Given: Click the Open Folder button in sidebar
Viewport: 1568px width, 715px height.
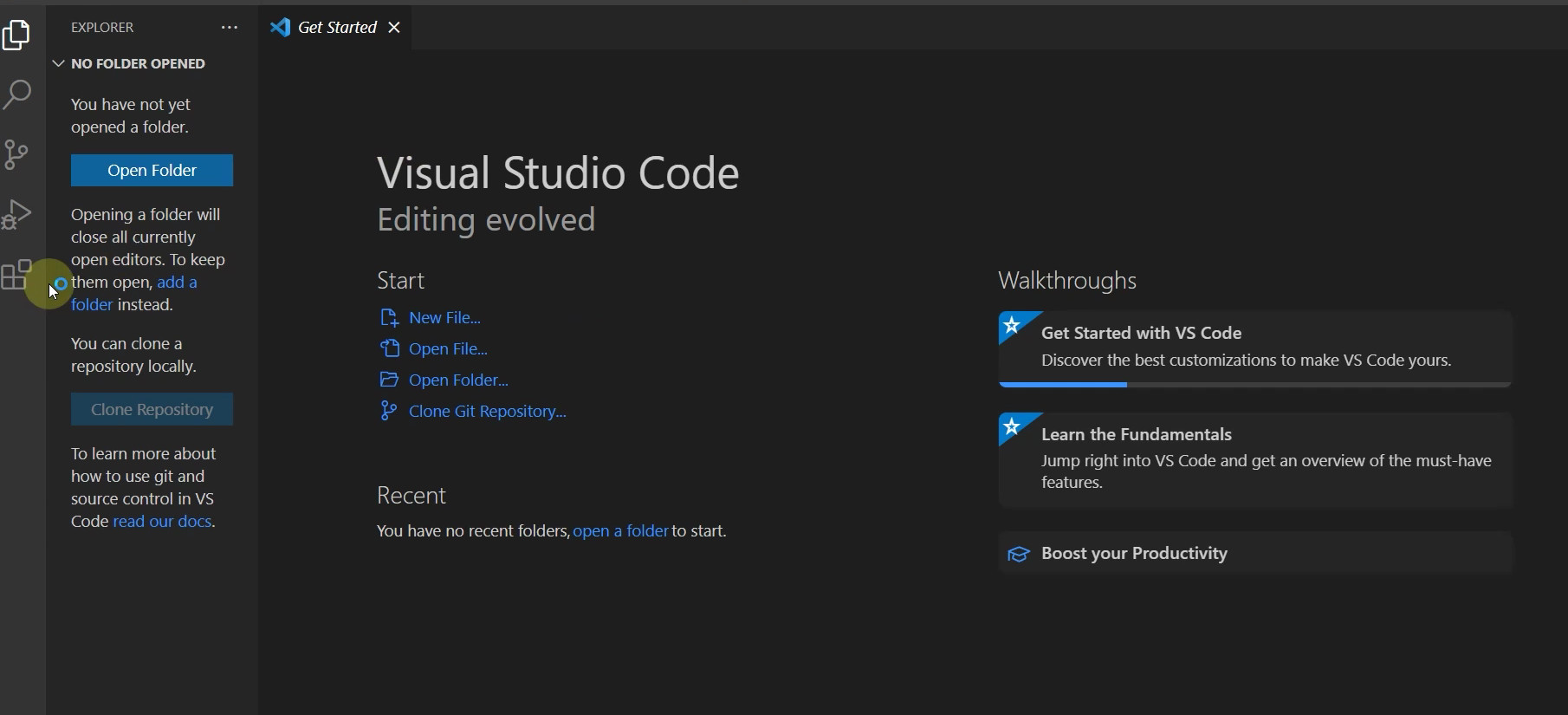Looking at the screenshot, I should click(152, 171).
